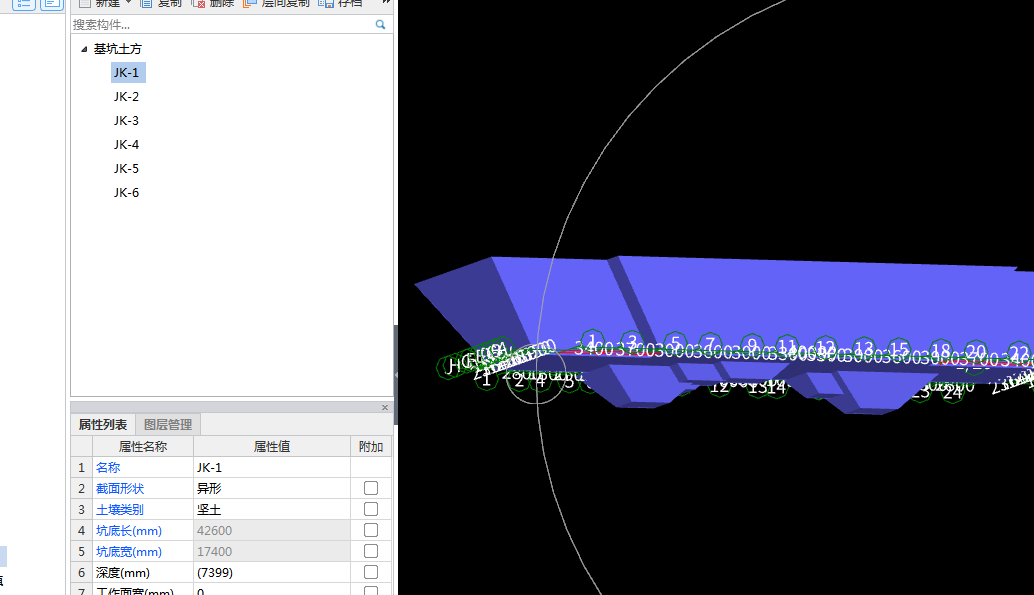Switch to the 属性列表 tab
Image resolution: width=1034 pixels, height=595 pixels.
pyautogui.click(x=103, y=424)
